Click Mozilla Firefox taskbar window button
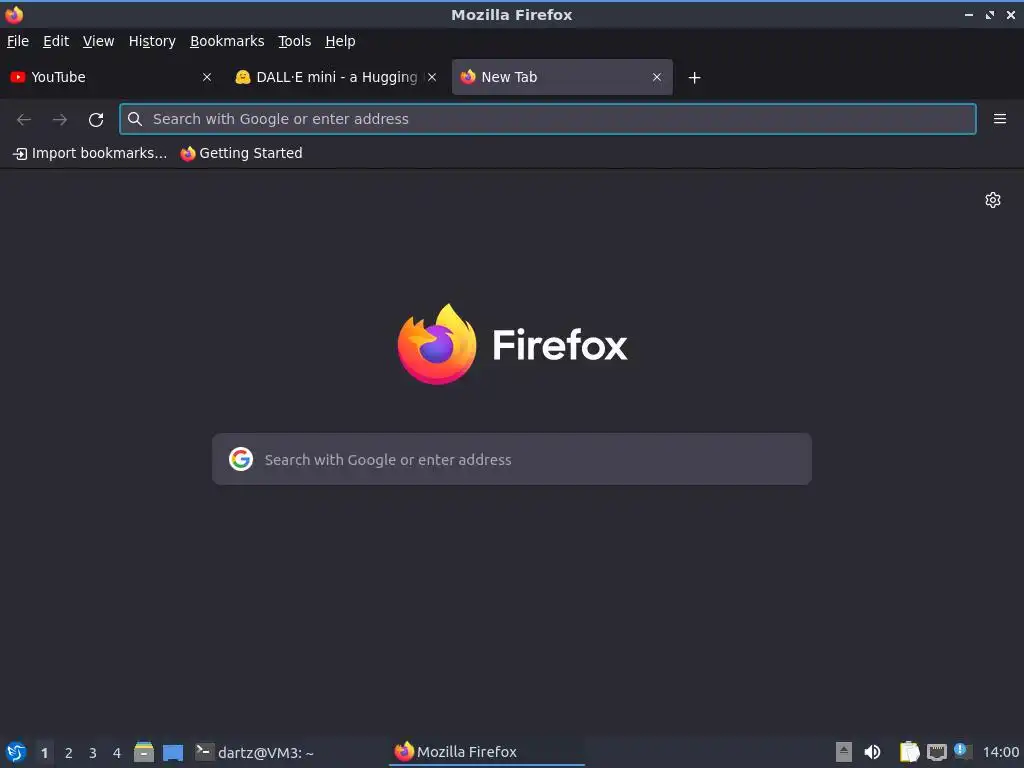Screen dimensions: 1024x768 pyautogui.click(x=487, y=752)
